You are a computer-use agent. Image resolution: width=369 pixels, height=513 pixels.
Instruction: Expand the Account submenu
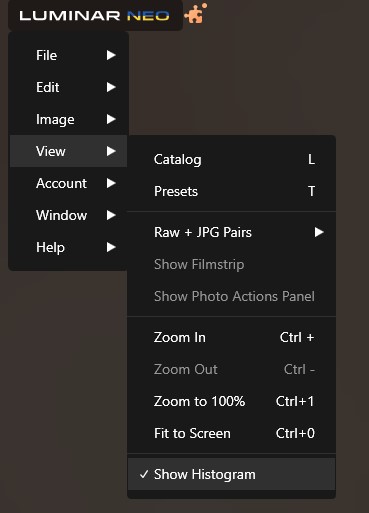pyautogui.click(x=68, y=183)
